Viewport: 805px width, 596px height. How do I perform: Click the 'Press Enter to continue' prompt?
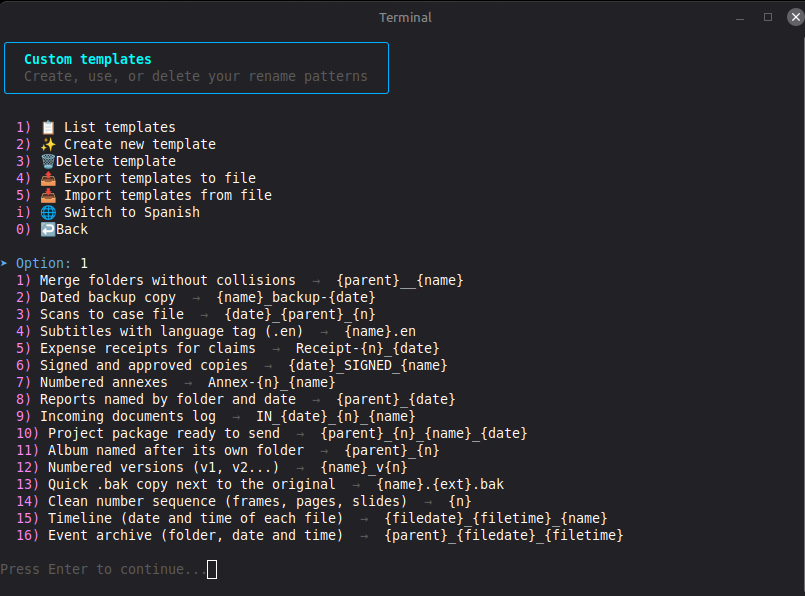103,569
